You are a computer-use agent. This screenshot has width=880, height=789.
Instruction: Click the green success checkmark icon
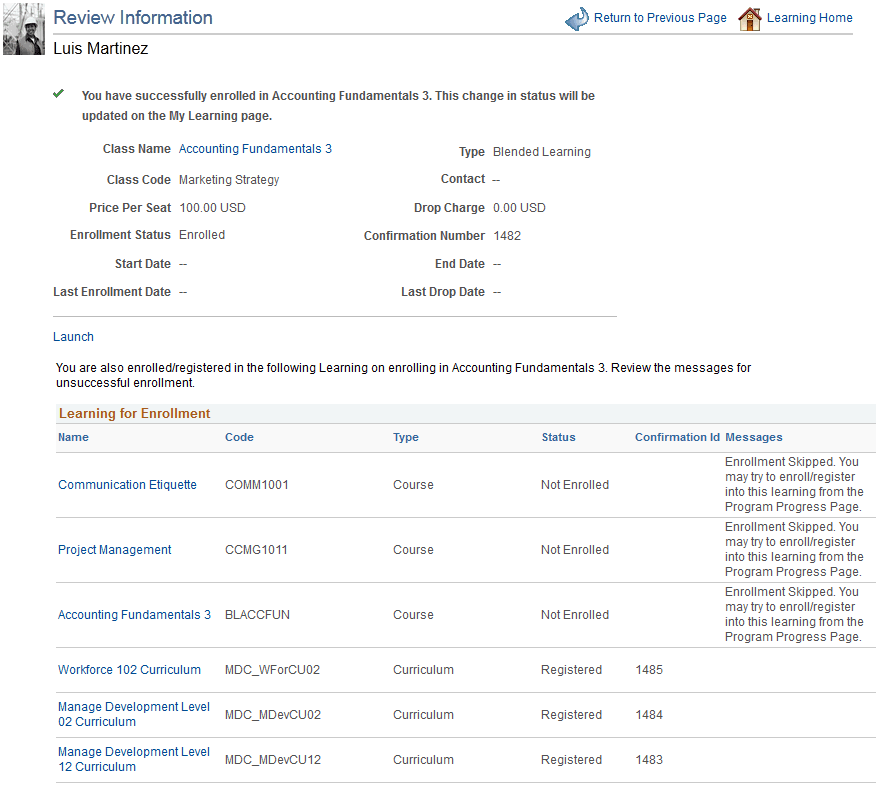coord(58,93)
